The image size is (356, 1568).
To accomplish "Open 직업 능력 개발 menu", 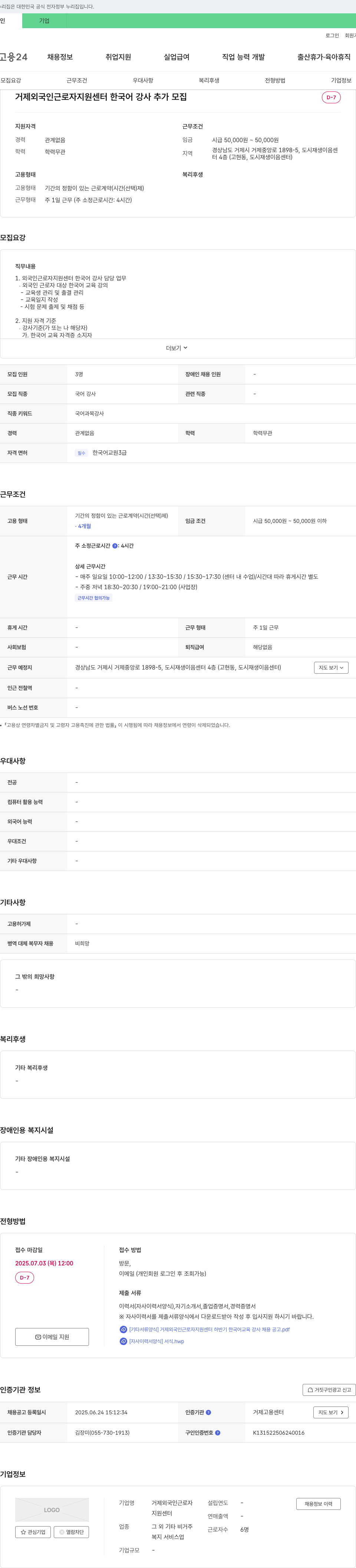I will tap(243, 57).
